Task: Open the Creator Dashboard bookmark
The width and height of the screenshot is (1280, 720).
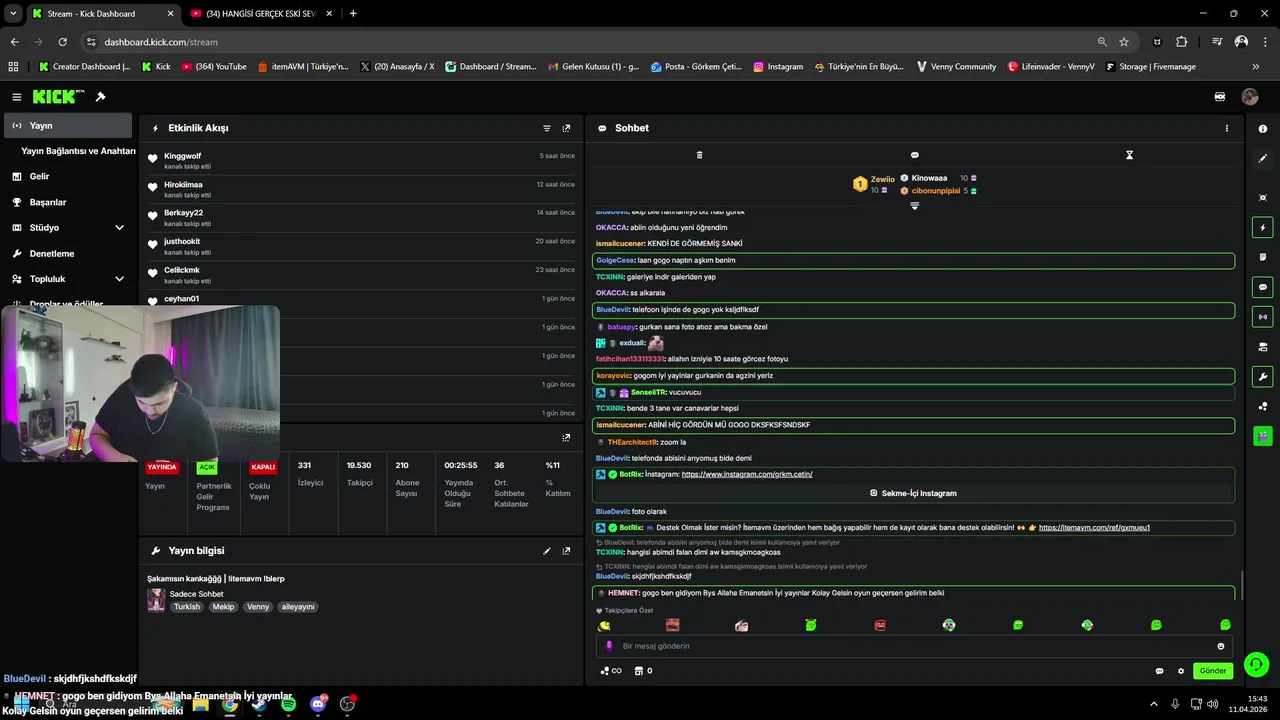Action: (84, 67)
